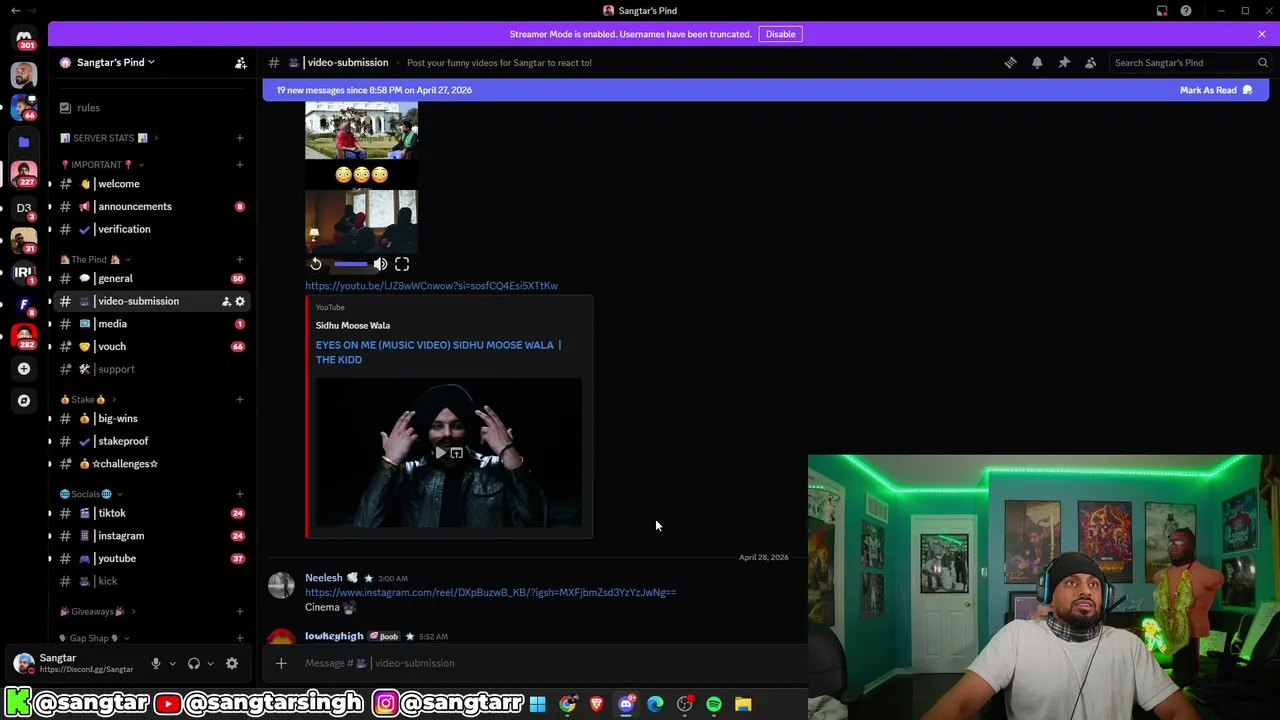
Task: Open the big-wins channel
Action: point(152,418)
